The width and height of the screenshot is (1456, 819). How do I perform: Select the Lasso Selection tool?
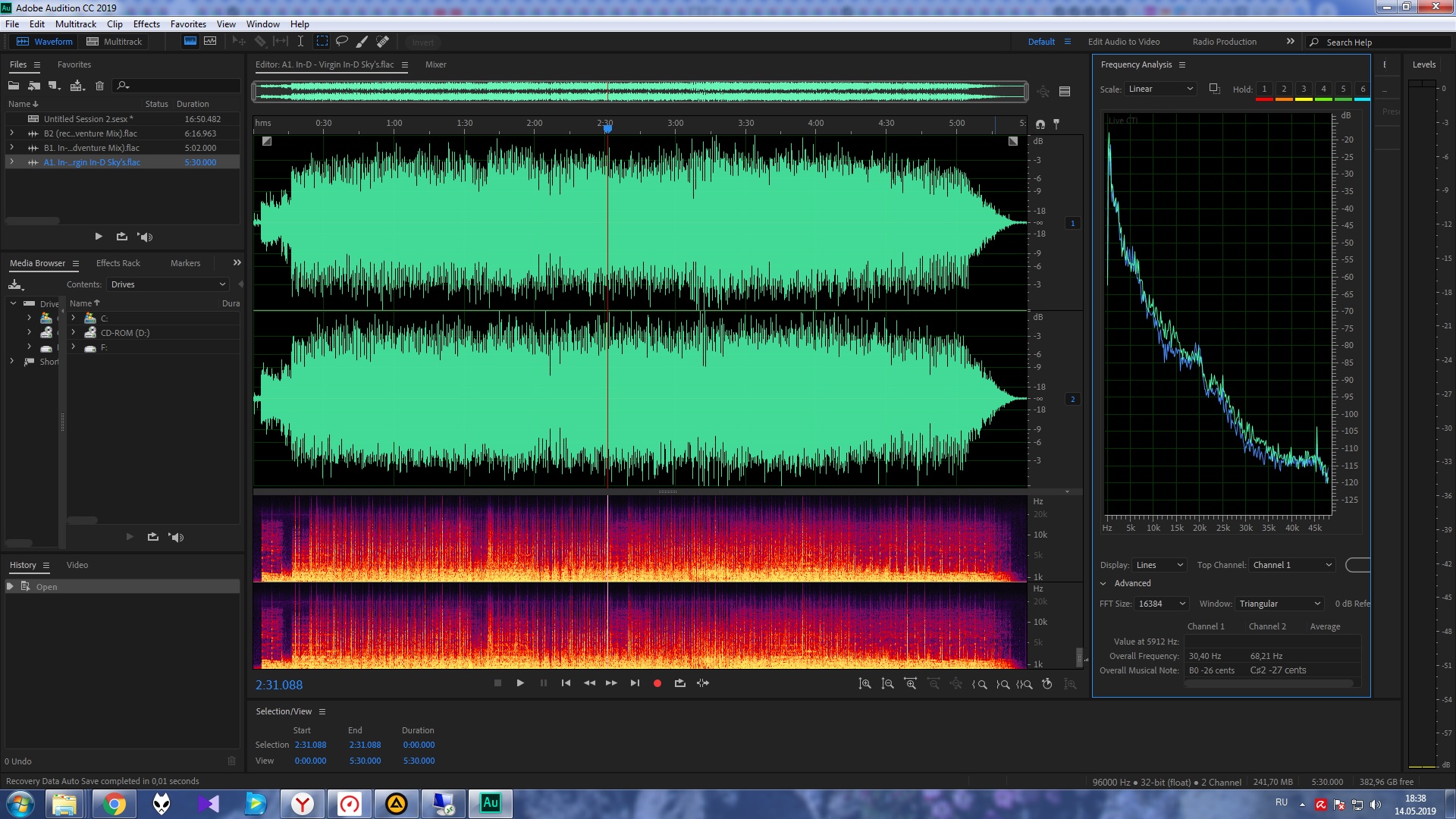click(x=342, y=42)
